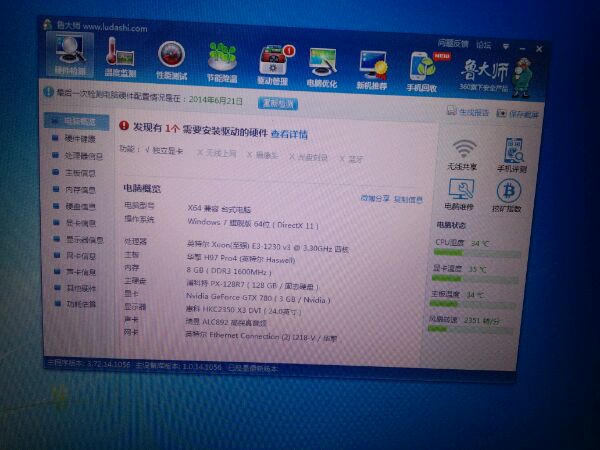
Task: Open 手机回收 phone recycling
Action: (x=423, y=72)
